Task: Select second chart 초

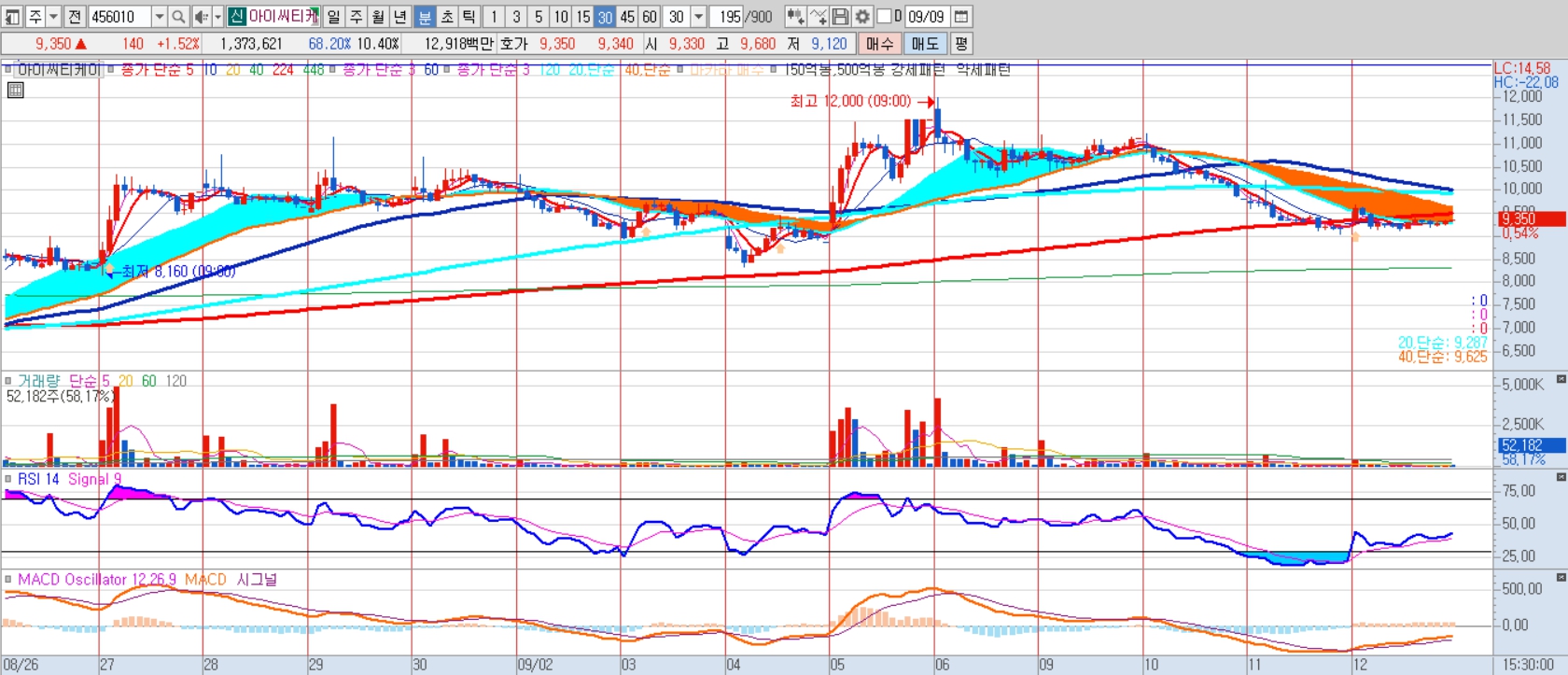Action: coord(446,17)
